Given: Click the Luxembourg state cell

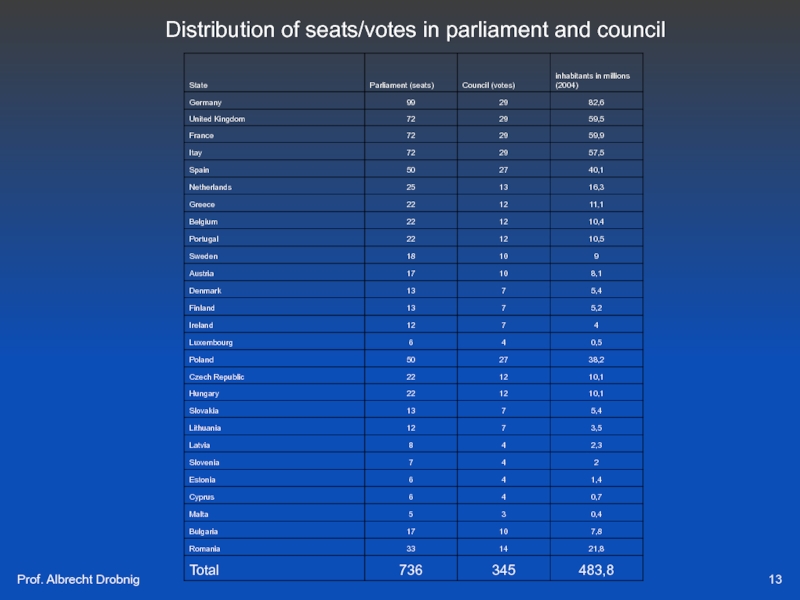Looking at the screenshot, I should click(211, 342).
